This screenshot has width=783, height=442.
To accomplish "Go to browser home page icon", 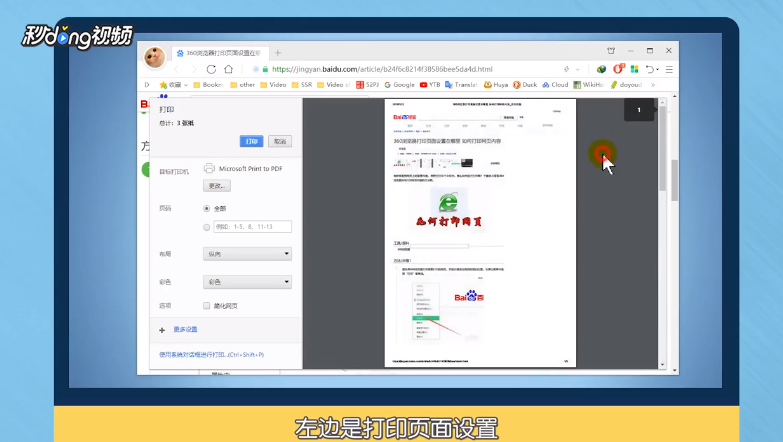I will 229,69.
